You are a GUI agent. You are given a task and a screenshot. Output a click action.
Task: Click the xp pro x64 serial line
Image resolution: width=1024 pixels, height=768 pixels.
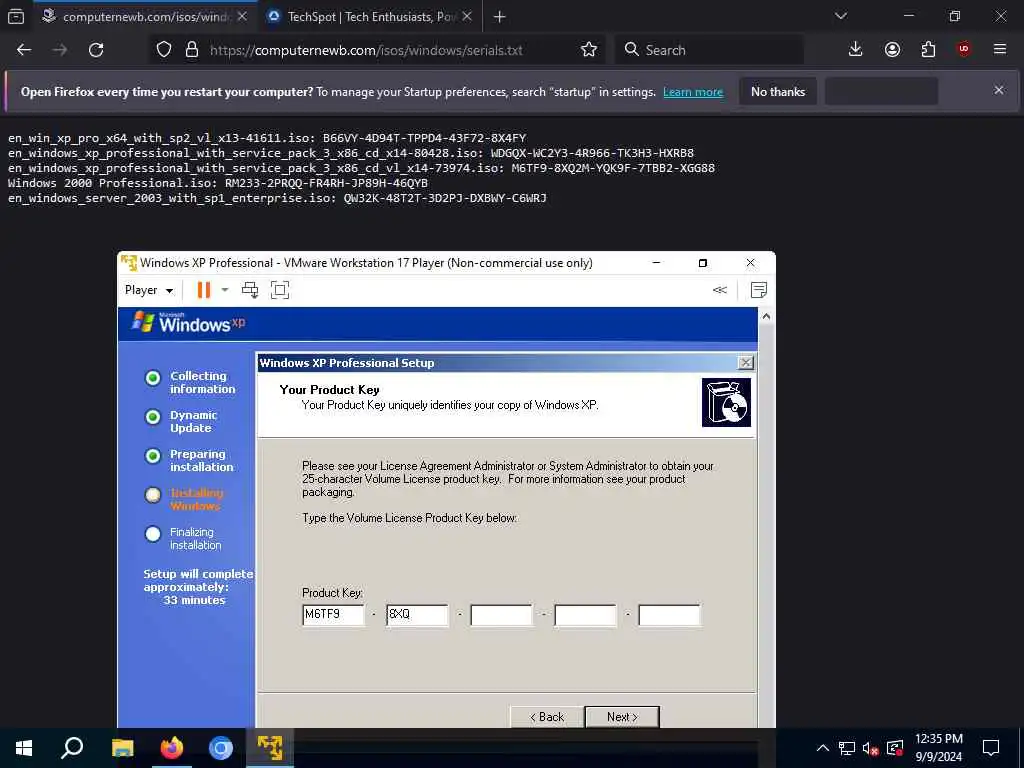point(267,138)
